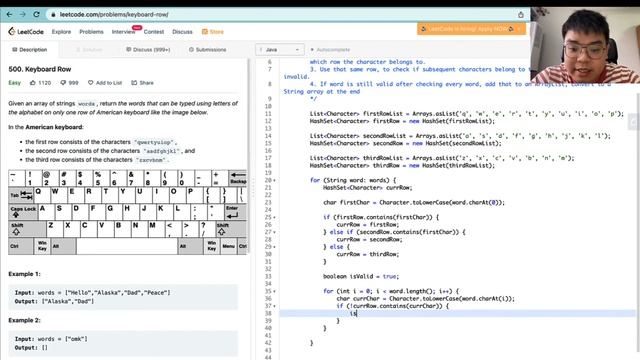Open the Discuss nav item
Screen dimensions: 640x360
coord(182,32)
